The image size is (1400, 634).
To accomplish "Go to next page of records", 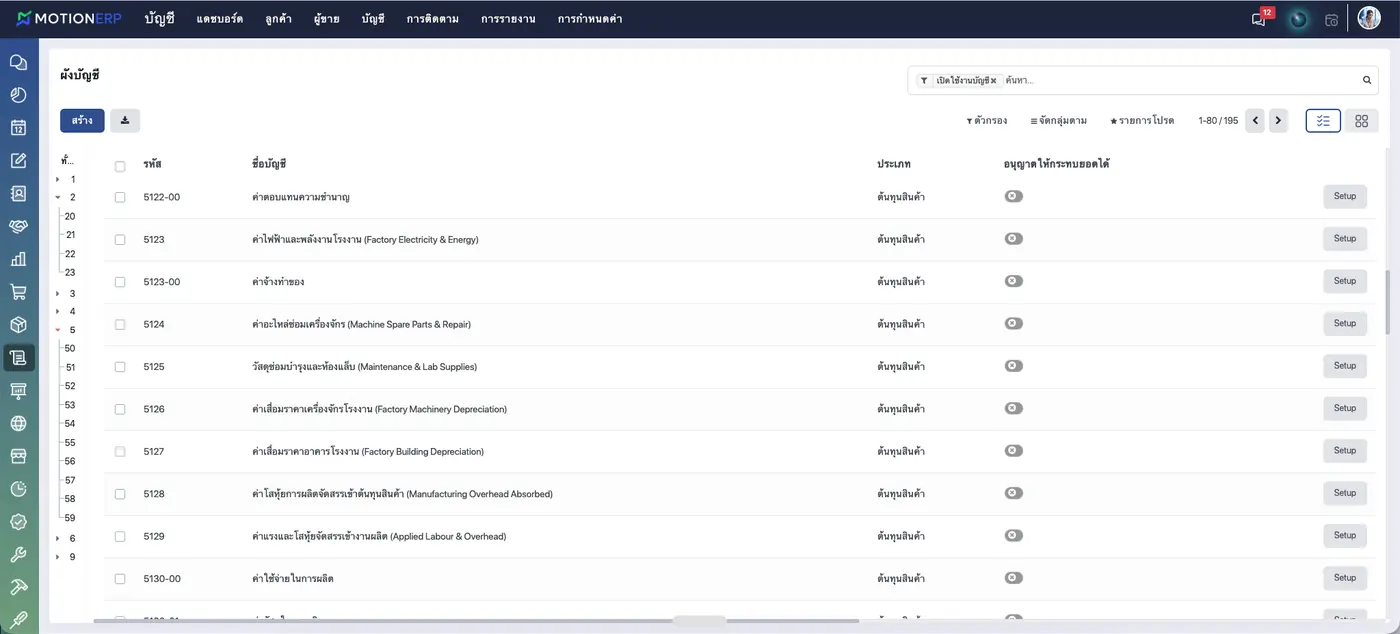I will [1278, 121].
